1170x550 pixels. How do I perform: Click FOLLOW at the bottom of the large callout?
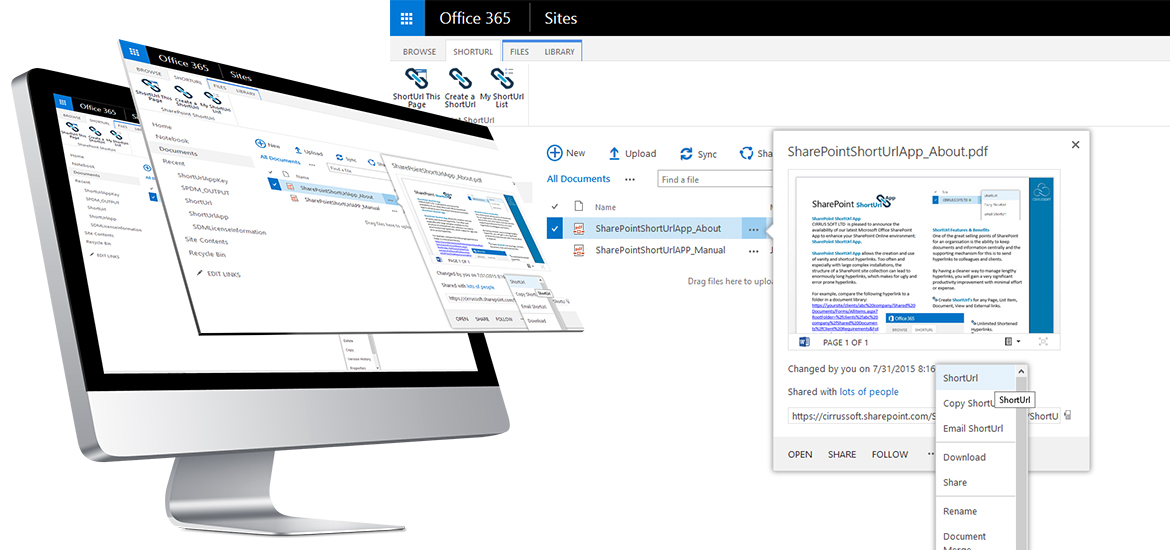pyautogui.click(x=890, y=454)
